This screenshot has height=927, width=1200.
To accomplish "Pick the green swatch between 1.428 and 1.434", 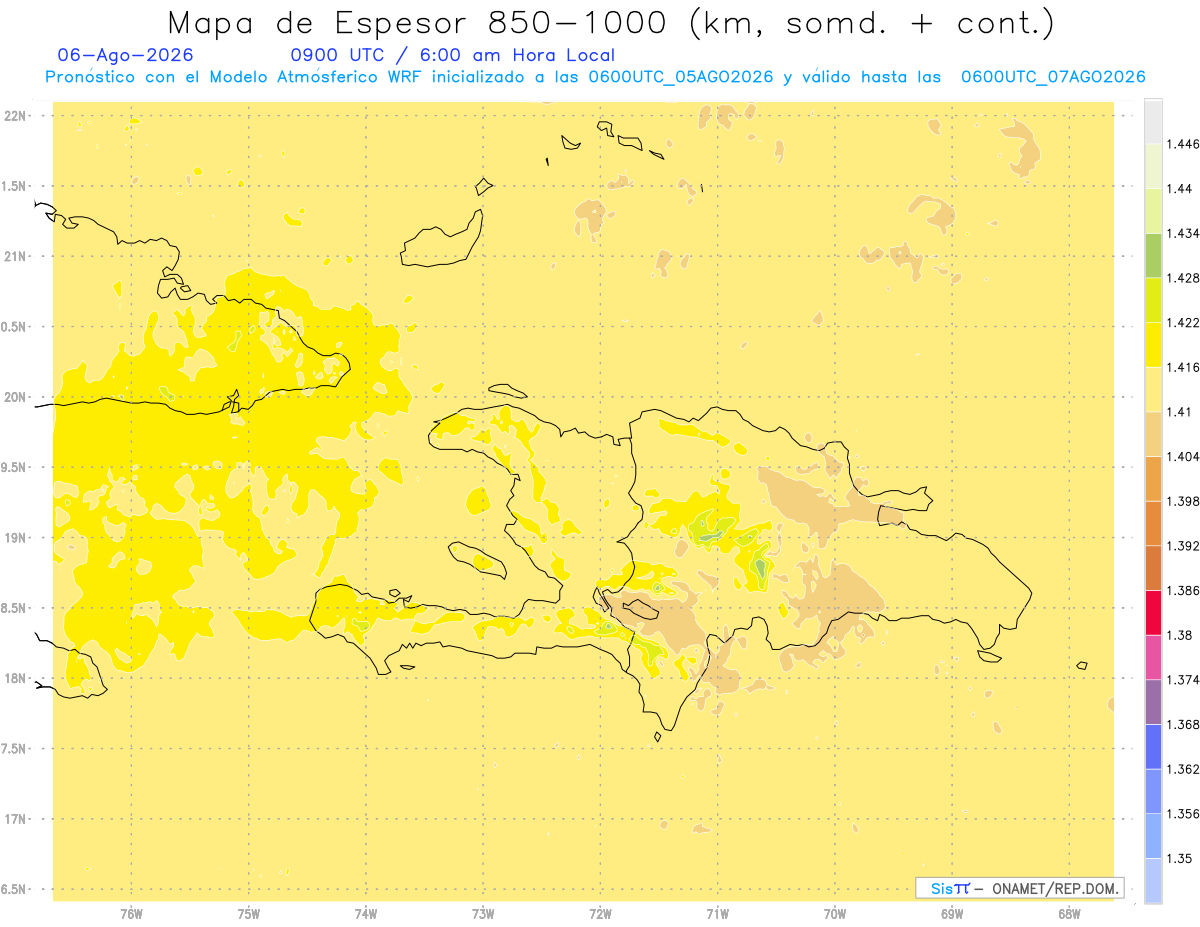I will coord(1153,255).
